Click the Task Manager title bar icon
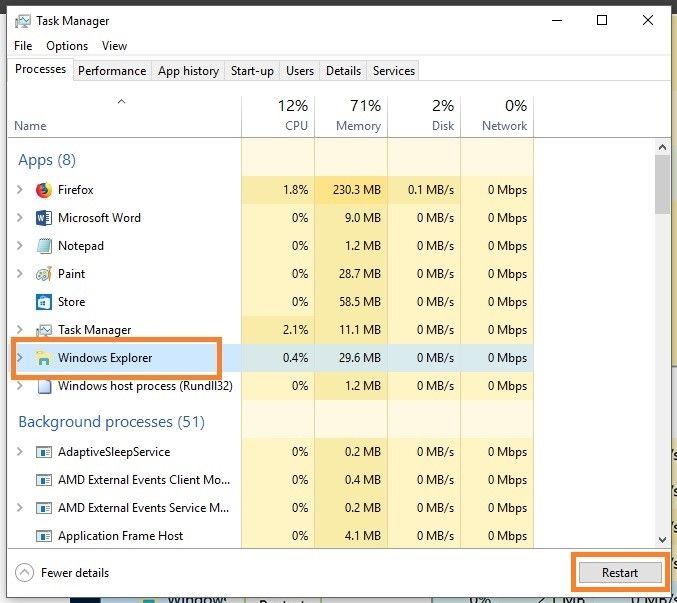The image size is (677, 603). (22, 21)
